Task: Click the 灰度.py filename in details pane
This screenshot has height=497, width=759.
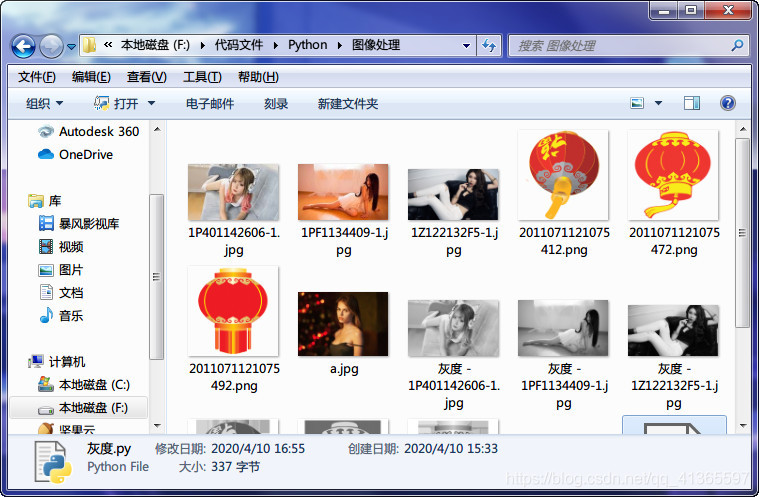Action: pyautogui.click(x=109, y=449)
